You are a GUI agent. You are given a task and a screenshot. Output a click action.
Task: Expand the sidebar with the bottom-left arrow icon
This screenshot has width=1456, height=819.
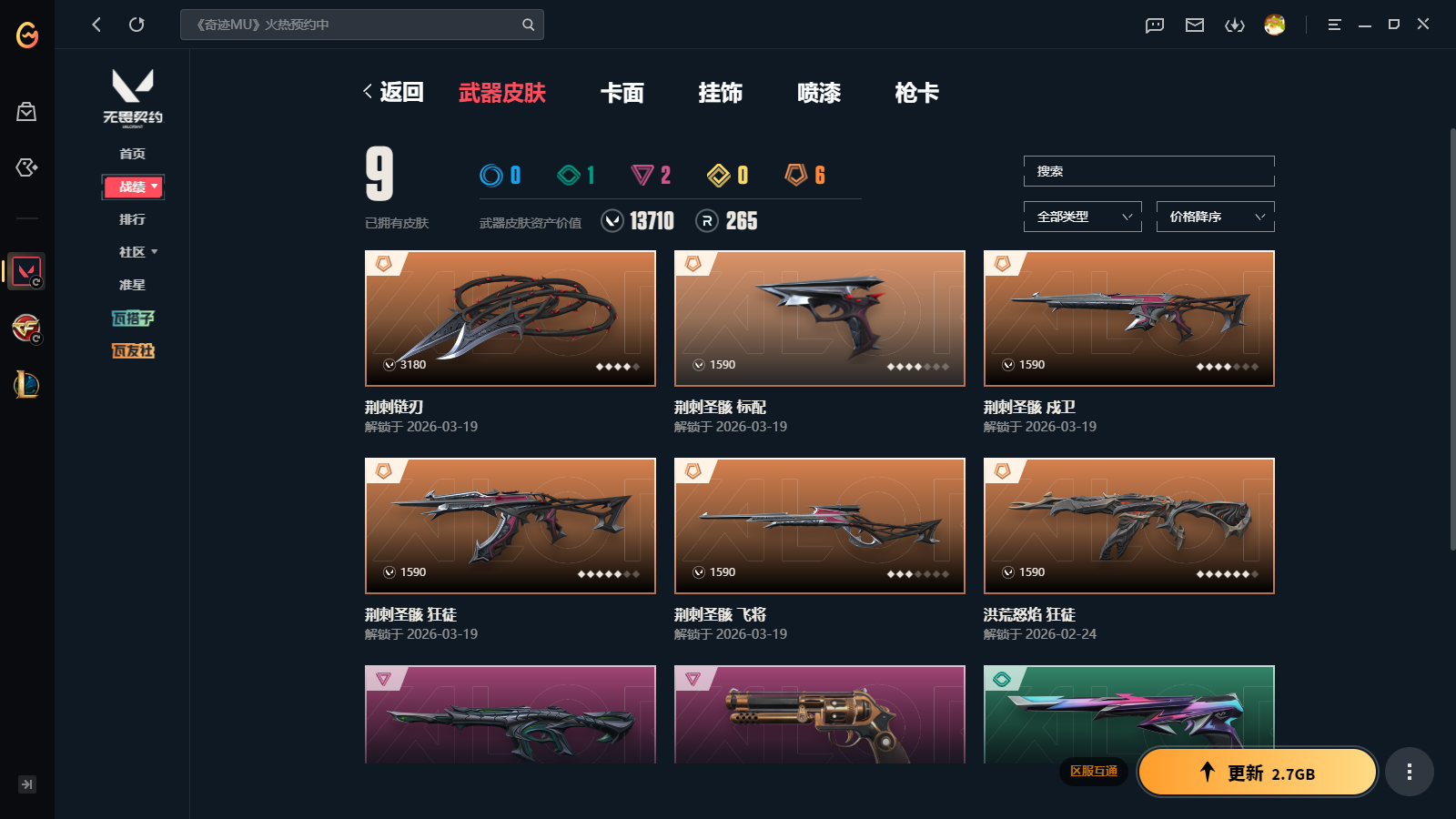tap(27, 784)
